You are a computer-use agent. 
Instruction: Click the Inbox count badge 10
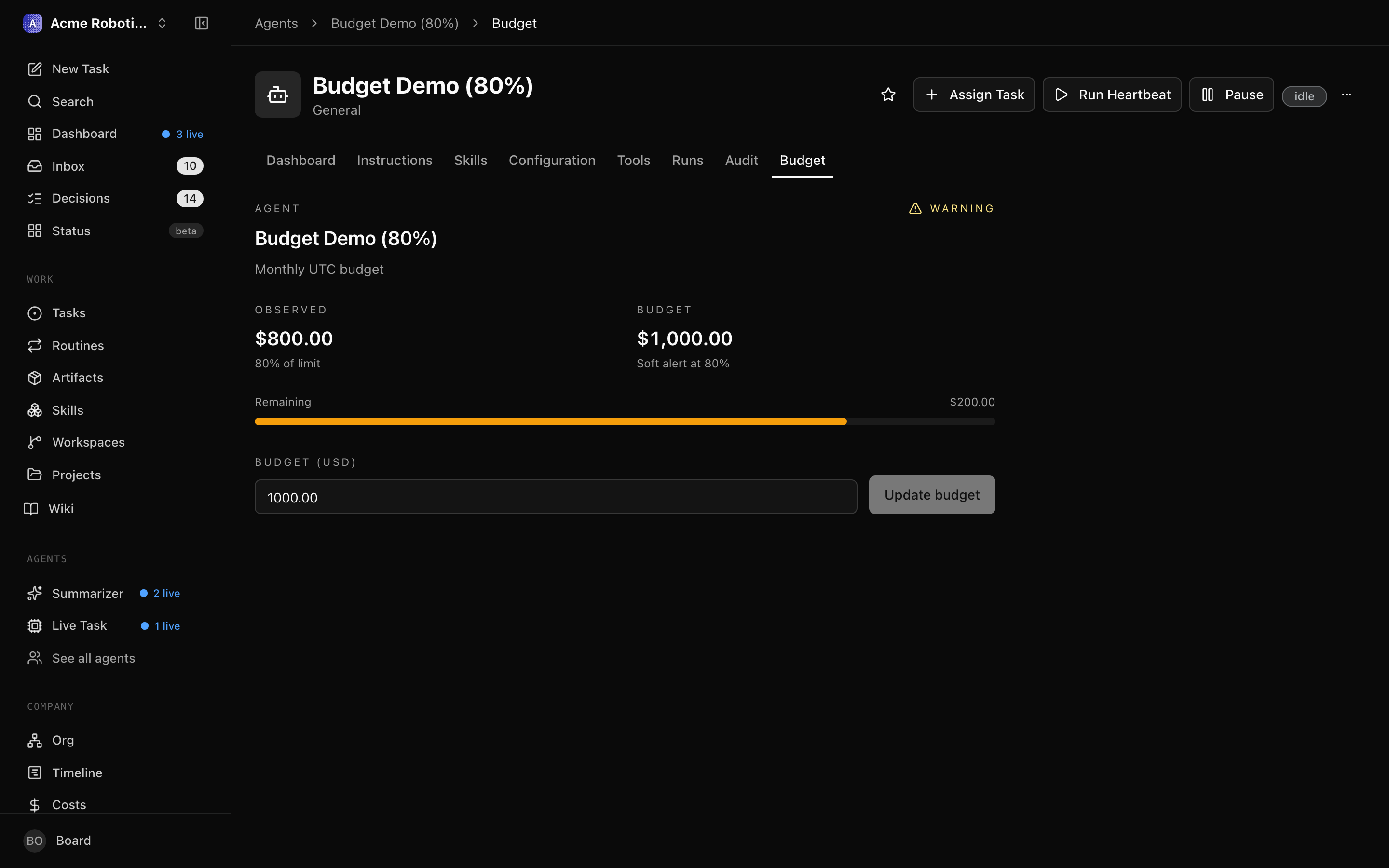[x=190, y=166]
